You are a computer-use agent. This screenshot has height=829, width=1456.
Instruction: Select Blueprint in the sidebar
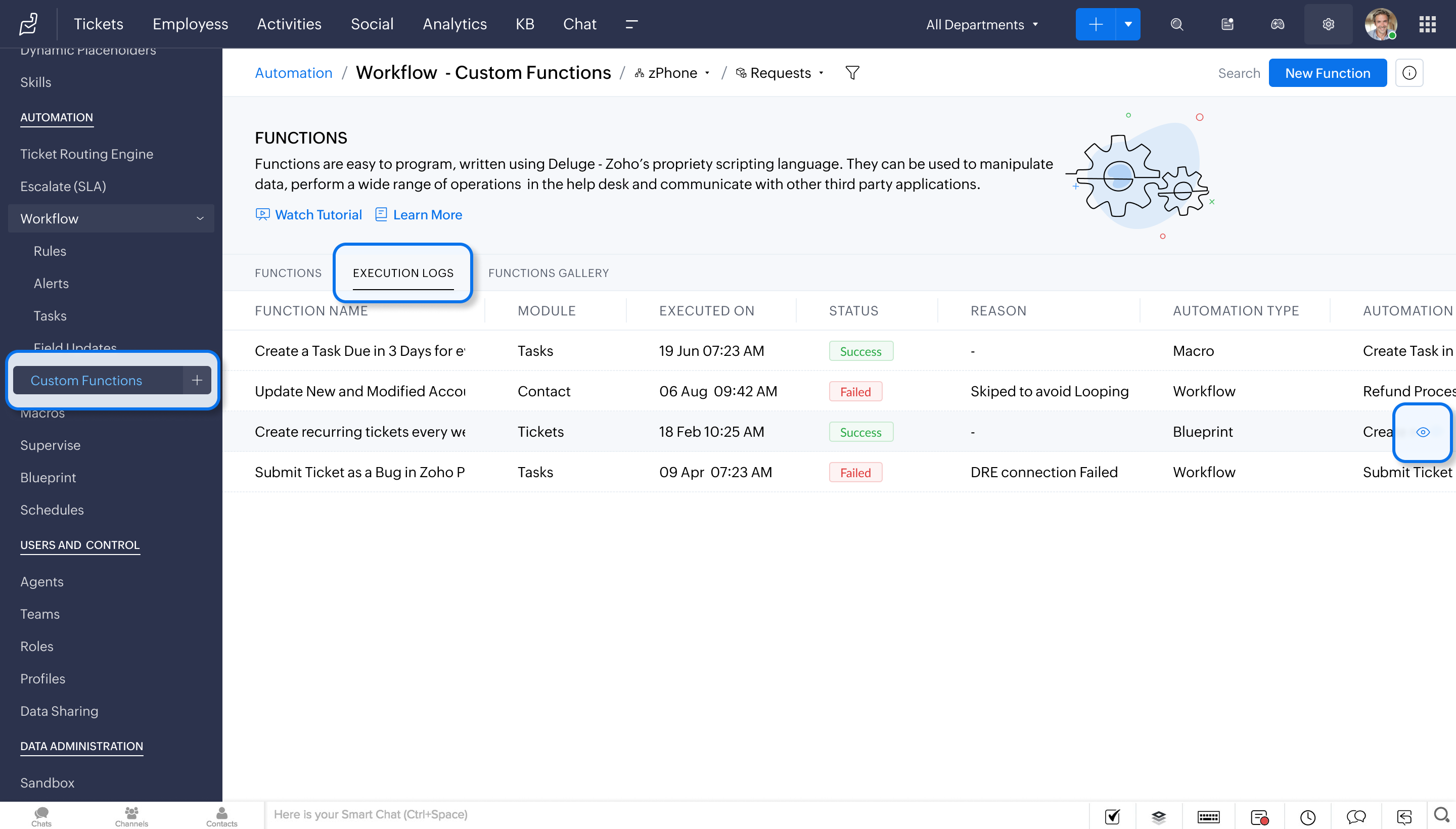click(x=48, y=478)
